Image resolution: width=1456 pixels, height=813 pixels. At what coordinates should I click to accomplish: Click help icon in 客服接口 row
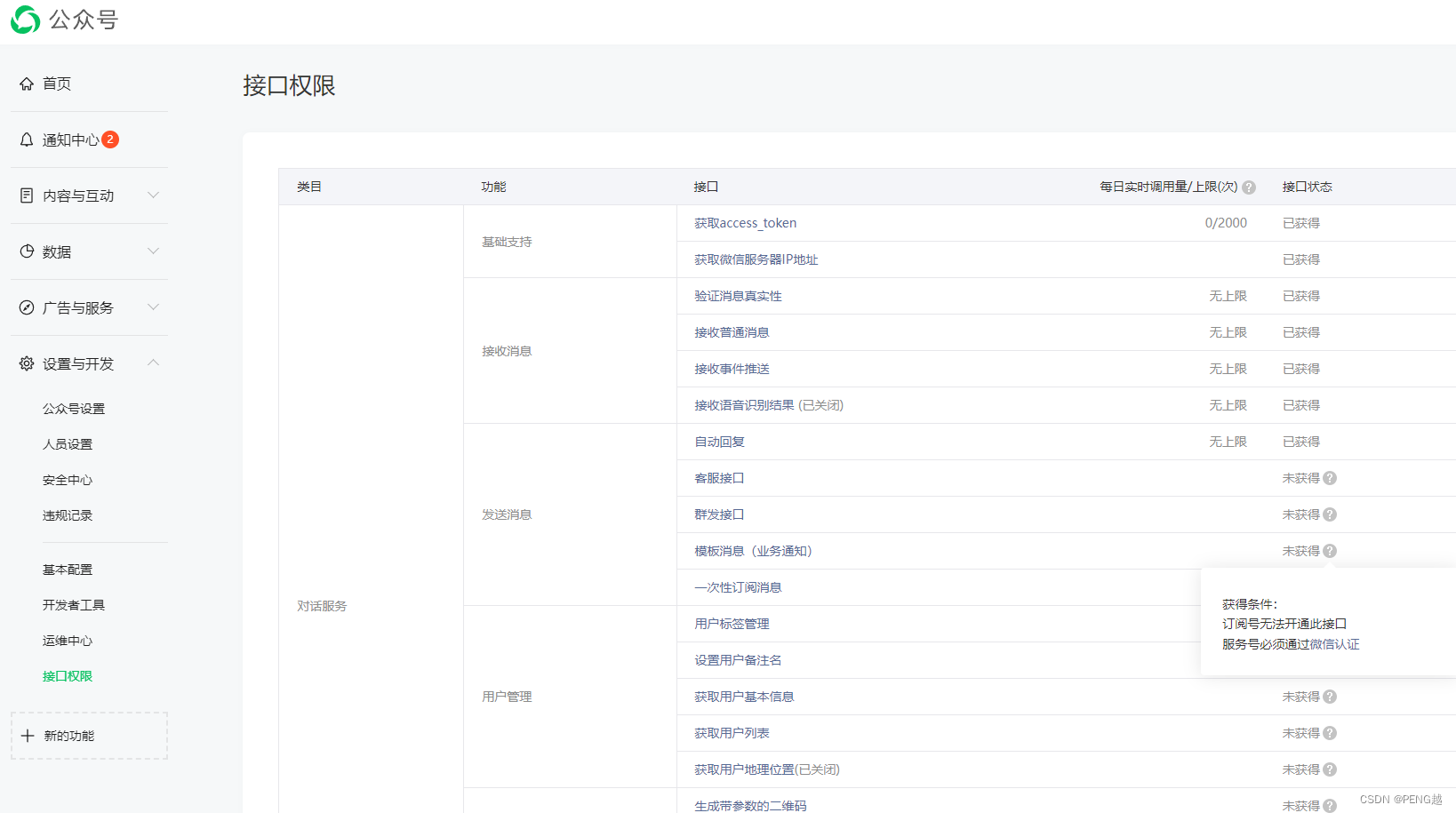(x=1330, y=478)
